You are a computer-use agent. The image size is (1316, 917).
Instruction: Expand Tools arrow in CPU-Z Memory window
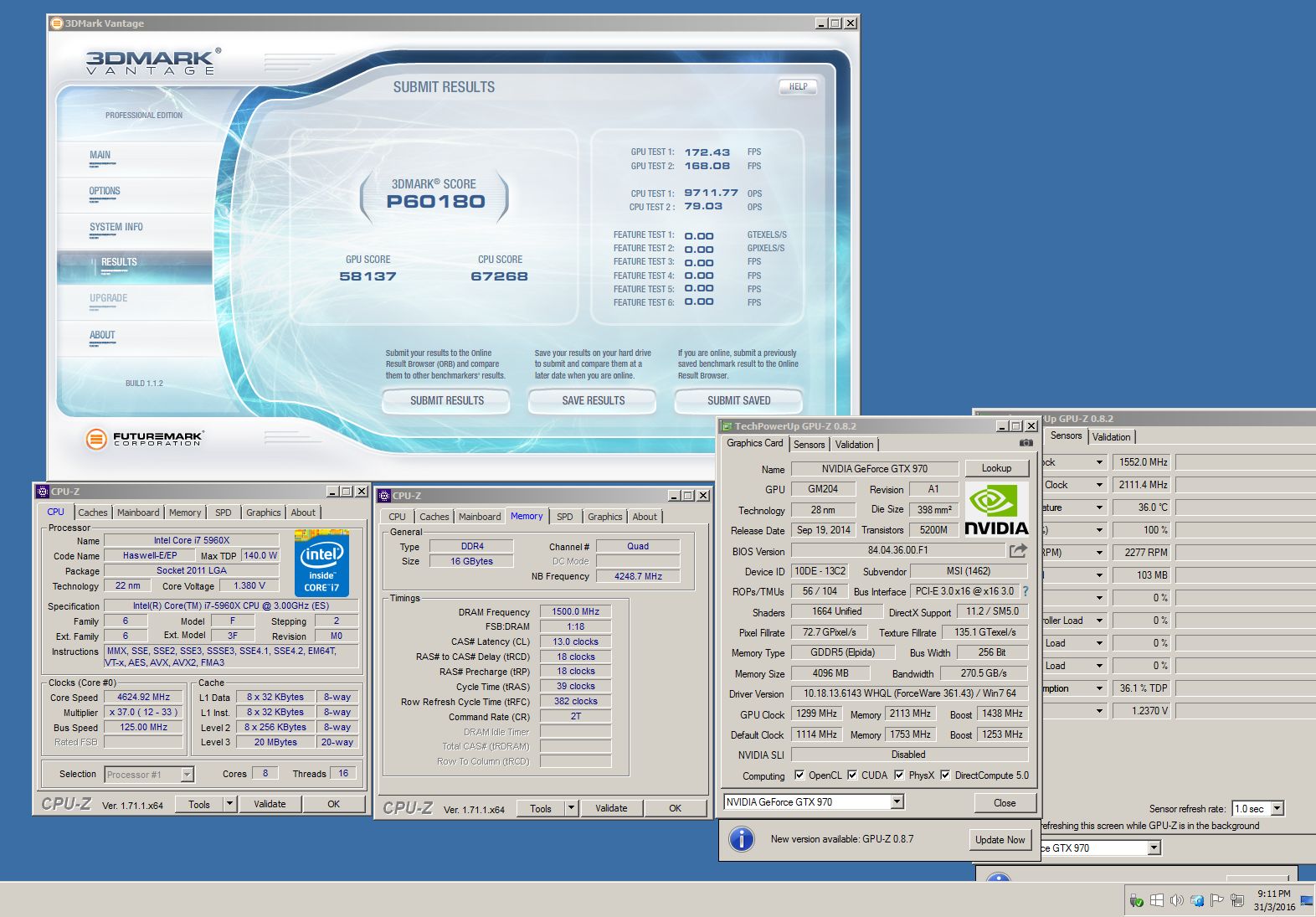[x=571, y=808]
